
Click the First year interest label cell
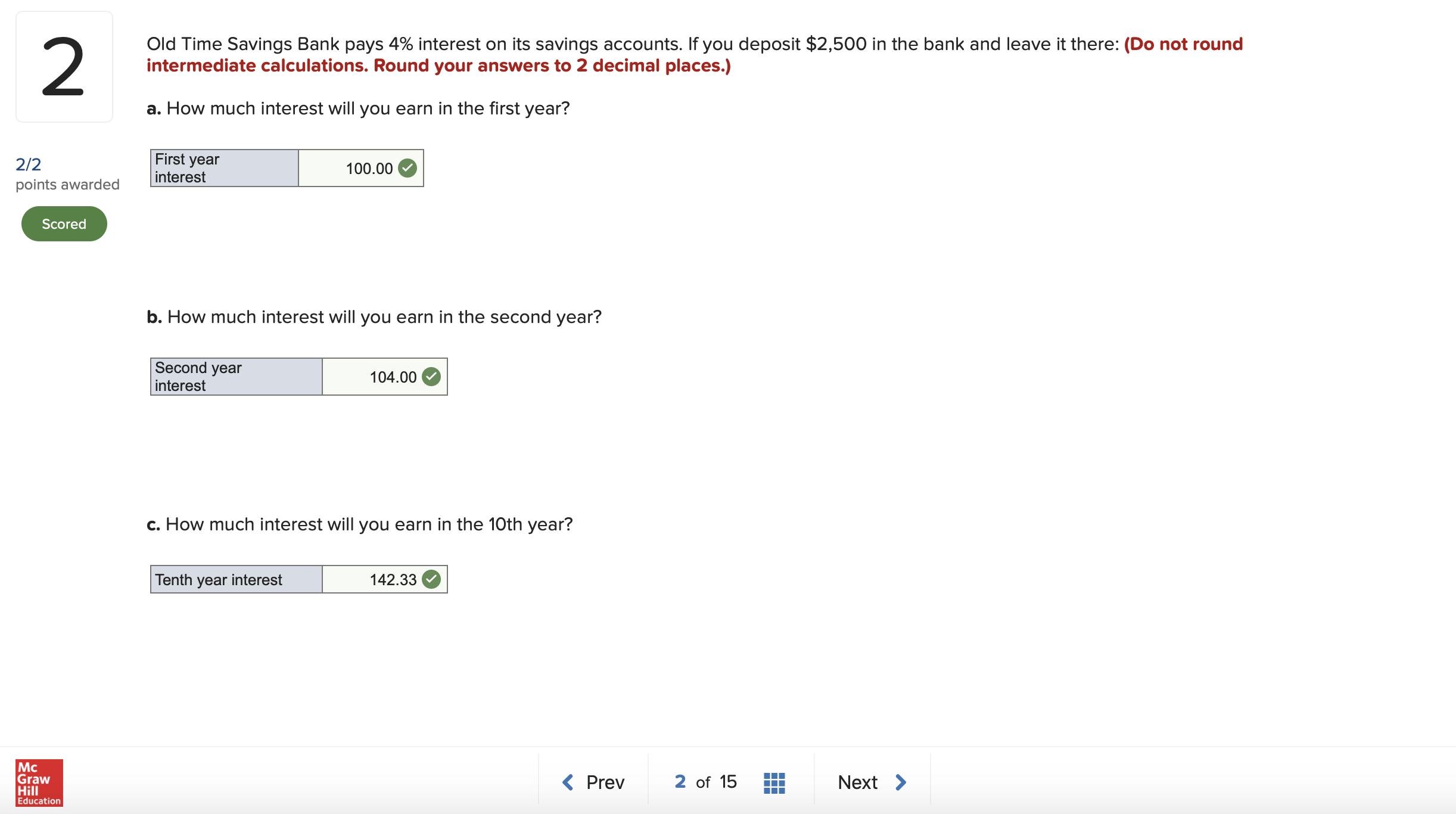tap(225, 168)
